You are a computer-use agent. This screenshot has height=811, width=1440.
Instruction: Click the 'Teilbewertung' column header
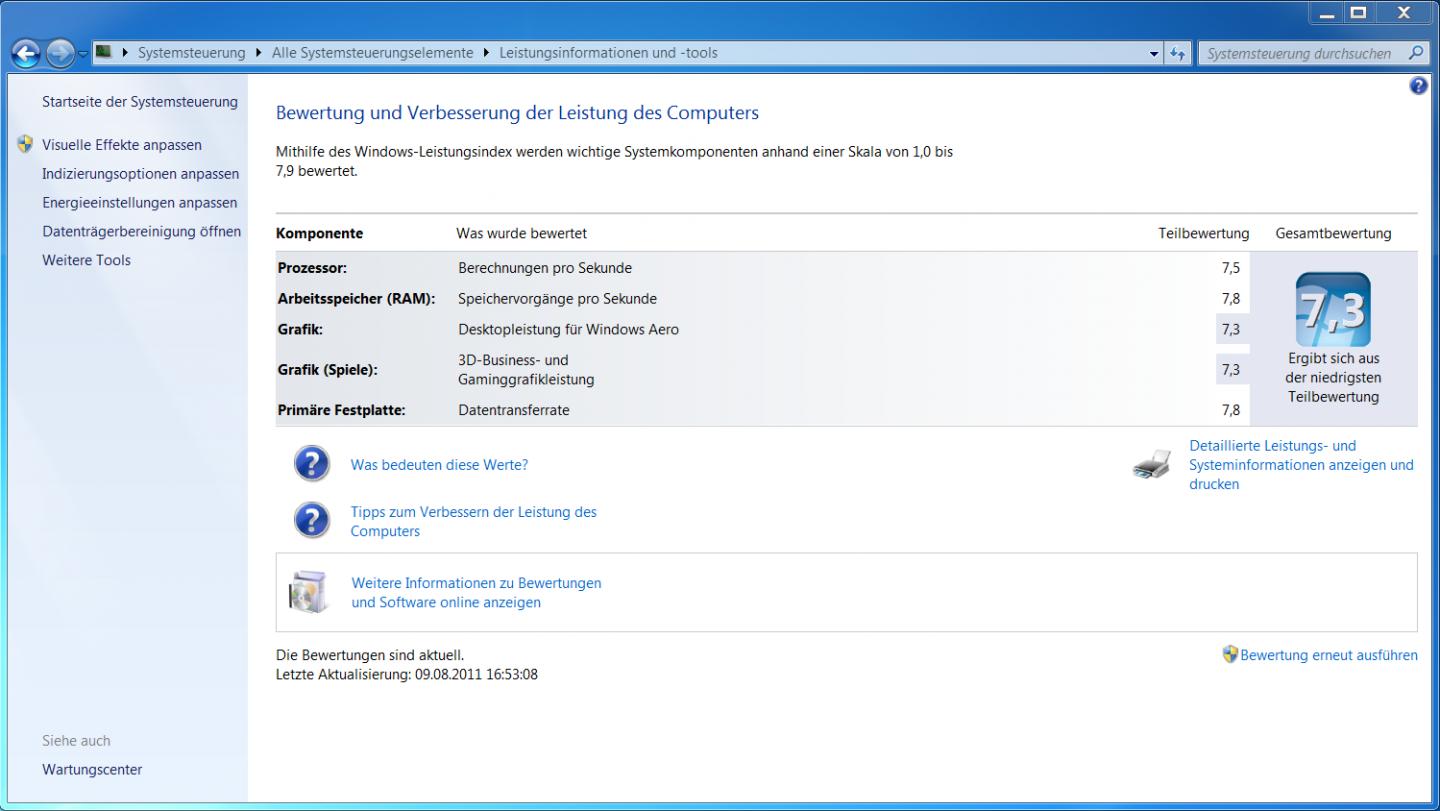pyautogui.click(x=1204, y=234)
